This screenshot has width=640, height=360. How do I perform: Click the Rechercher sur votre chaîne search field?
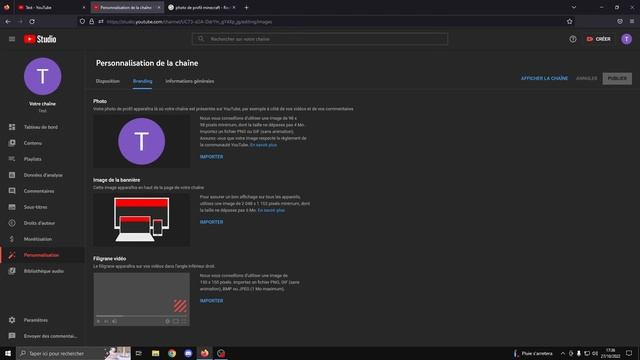click(x=320, y=39)
